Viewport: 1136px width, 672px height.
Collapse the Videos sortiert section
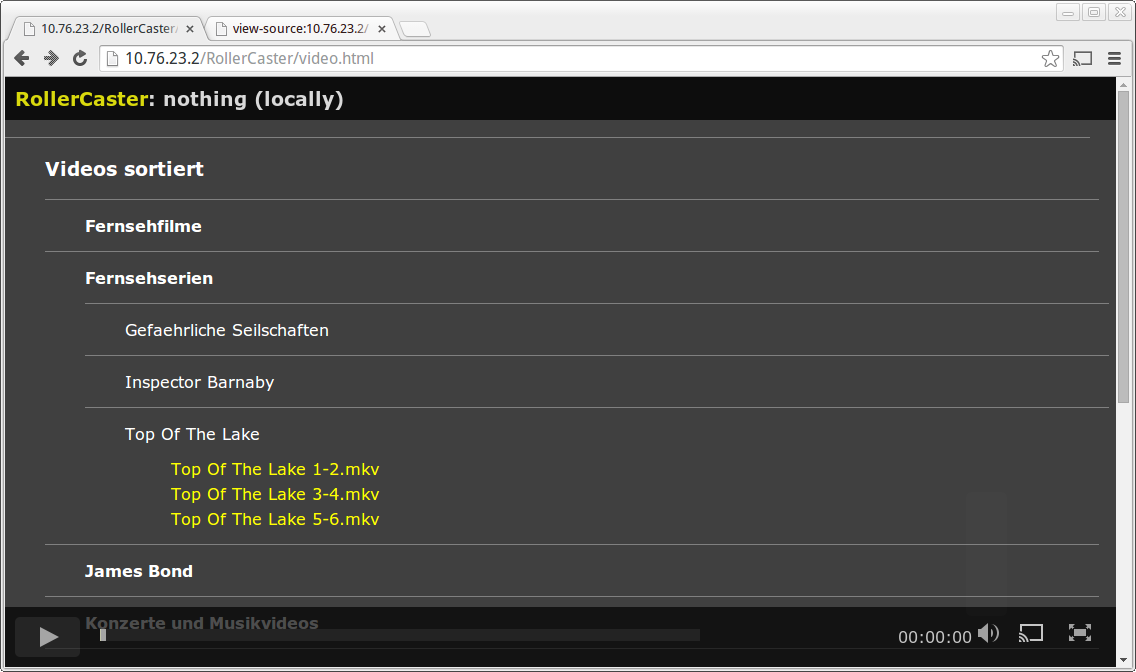[124, 169]
